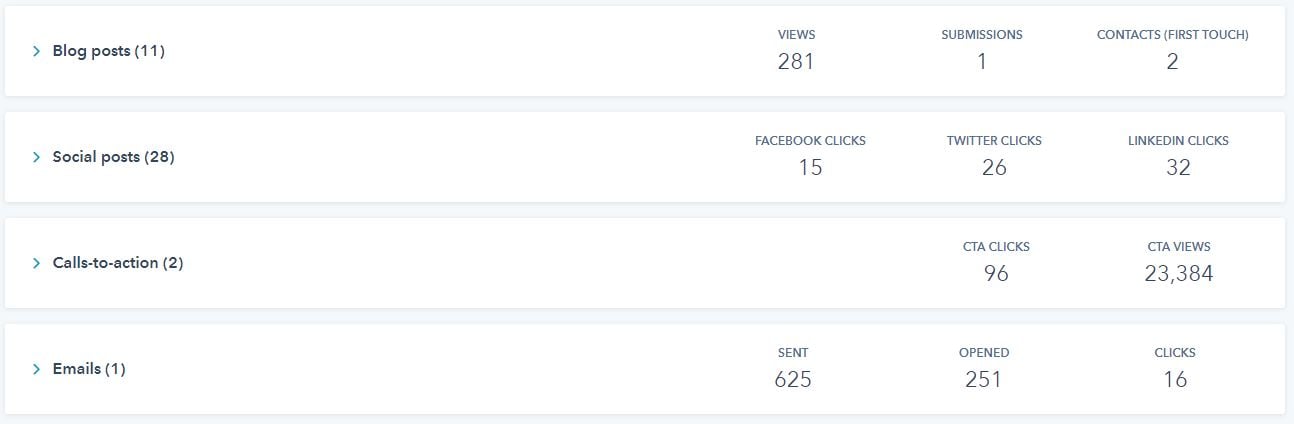Screen dimensions: 1294x424
Task: Click the CTA Views value 23,384
Action: coord(1179,274)
